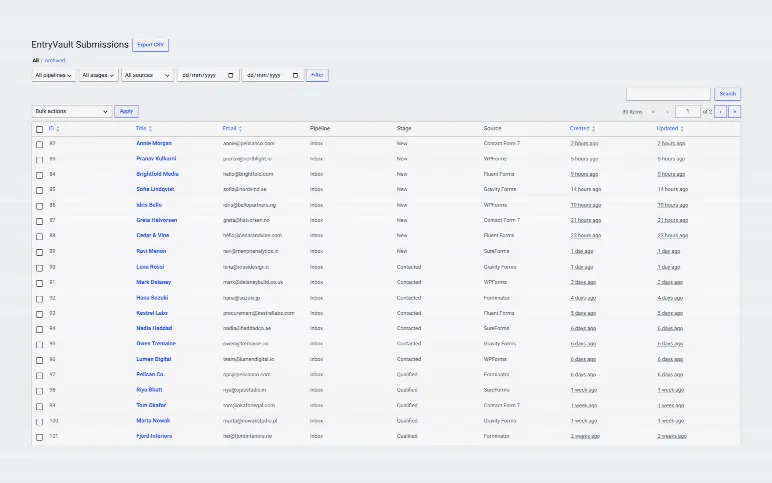
Task: Tick checkbox beside Fjord Interiors
Action: click(39, 437)
